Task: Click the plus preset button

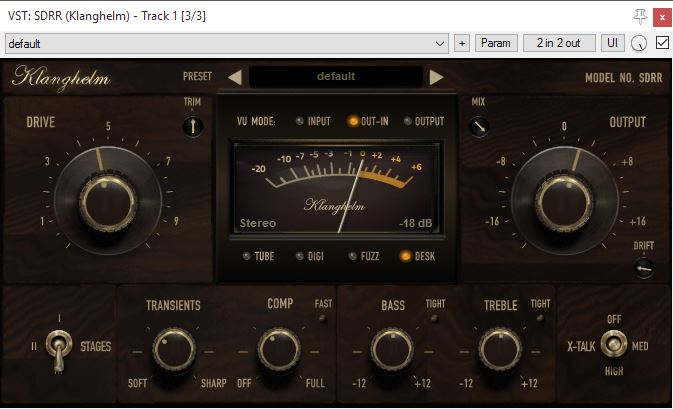Action: coord(462,43)
